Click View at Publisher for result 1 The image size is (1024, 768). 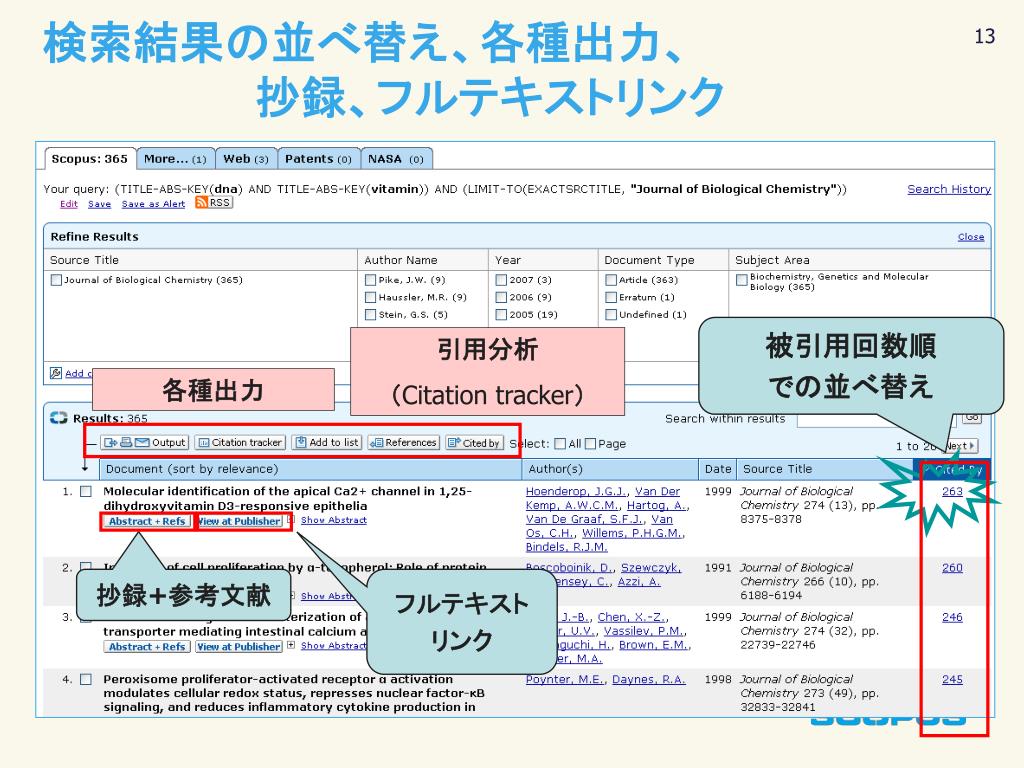coord(239,521)
